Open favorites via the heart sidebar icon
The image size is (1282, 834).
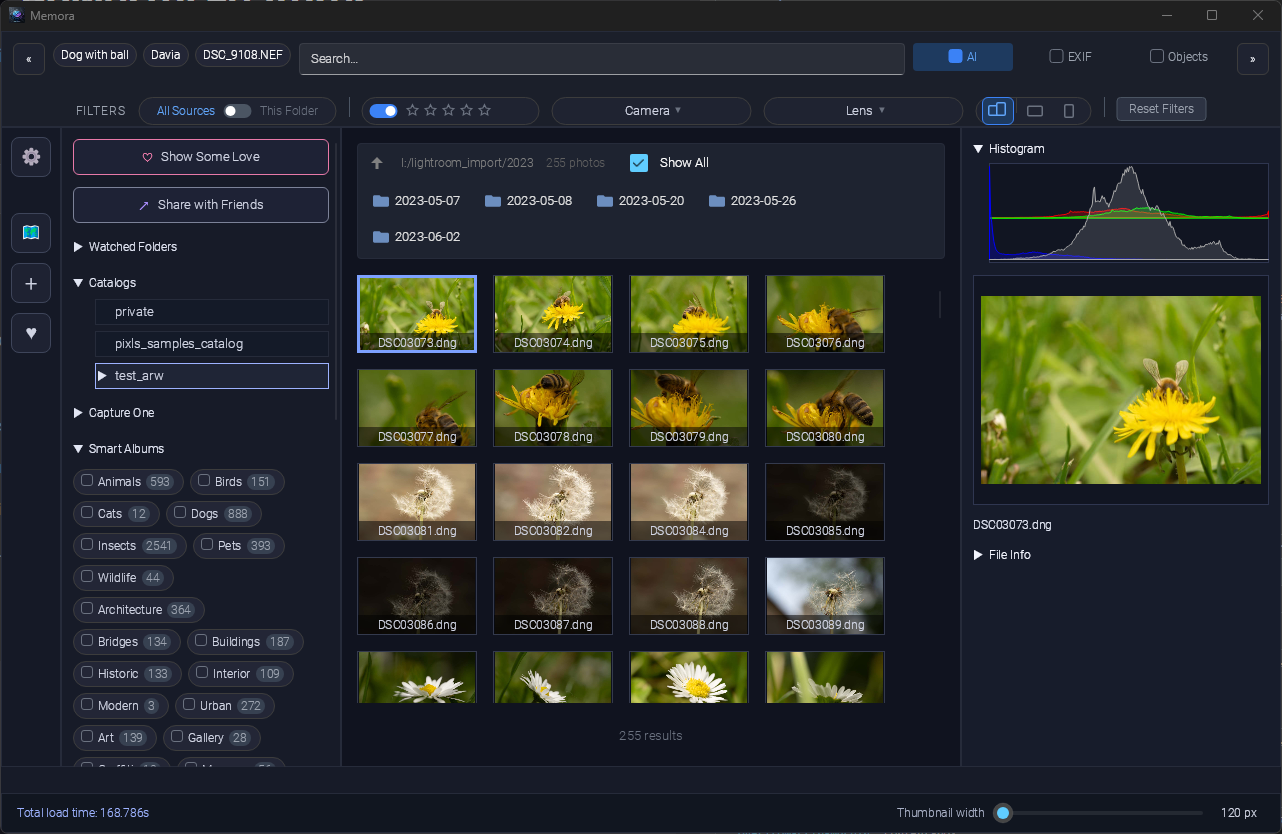(30, 333)
